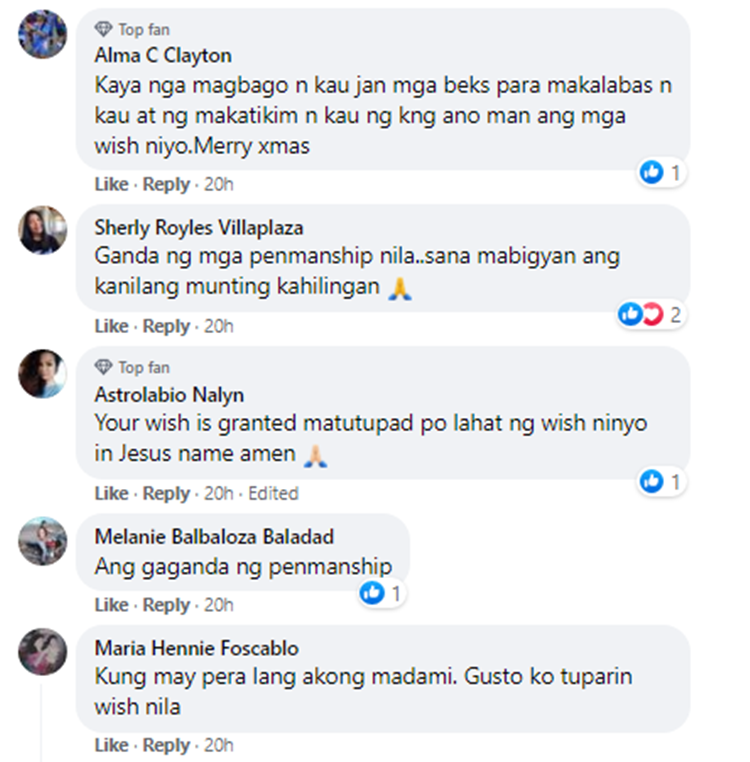View reactions on Sherly's comment
The image size is (750, 762).
650,314
